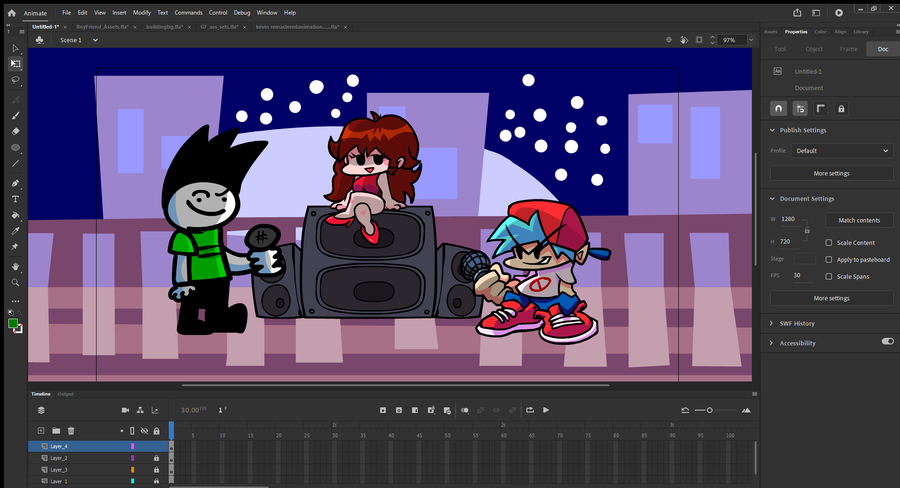Click the new layer icon in timeline

pos(41,431)
